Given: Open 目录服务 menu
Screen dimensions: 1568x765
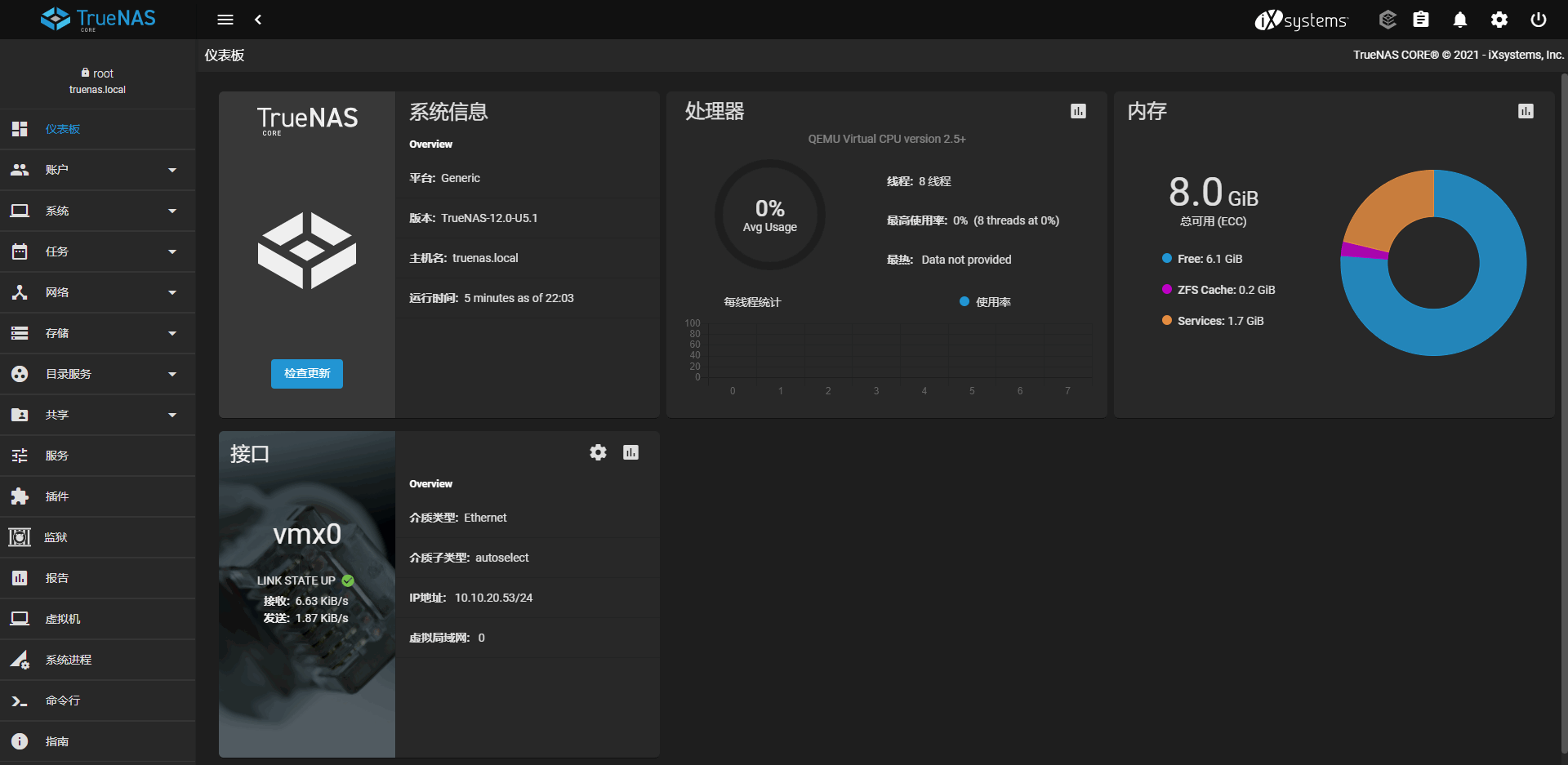Looking at the screenshot, I should 98,374.
